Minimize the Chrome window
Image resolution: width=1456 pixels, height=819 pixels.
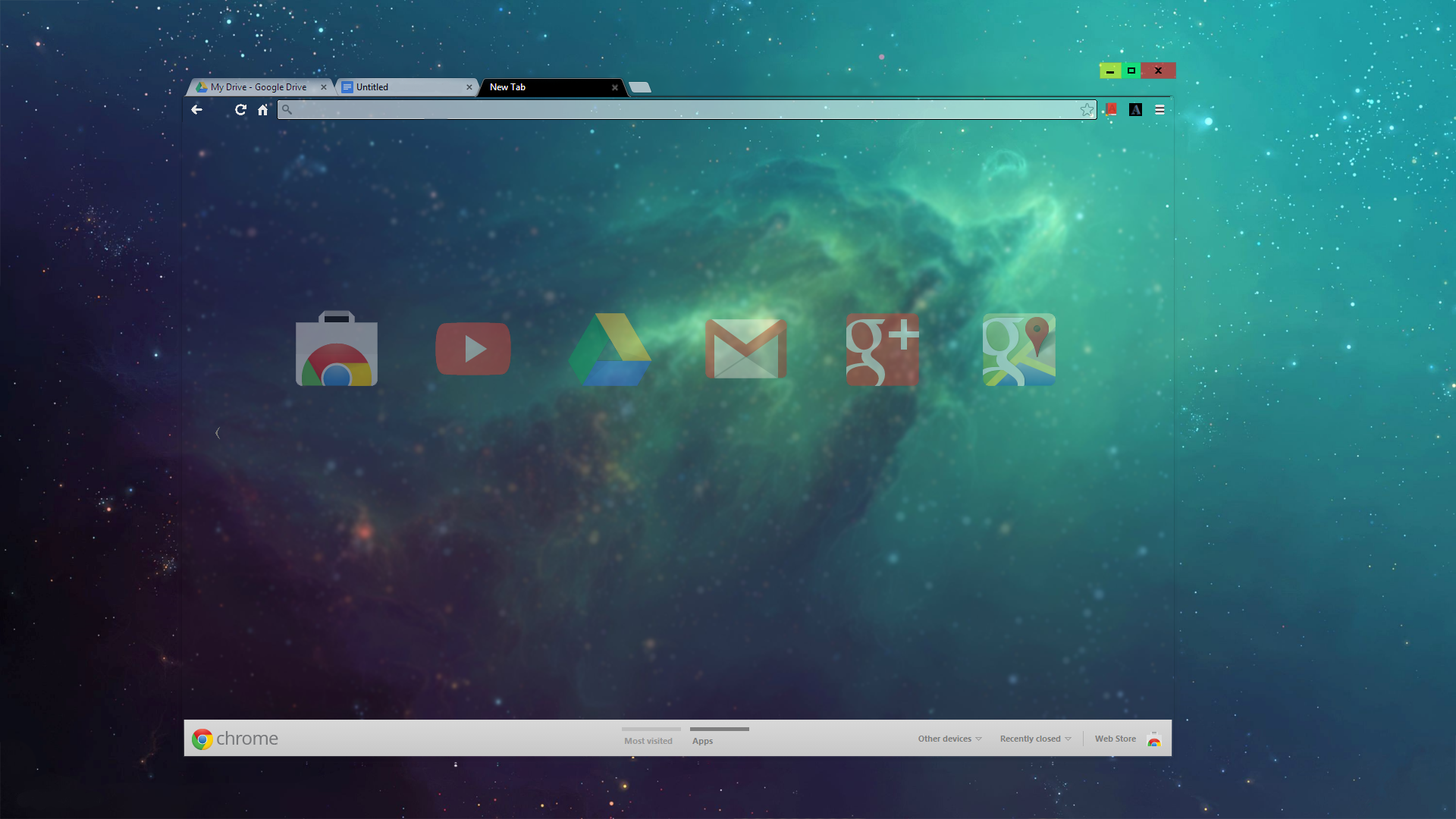pyautogui.click(x=1110, y=71)
